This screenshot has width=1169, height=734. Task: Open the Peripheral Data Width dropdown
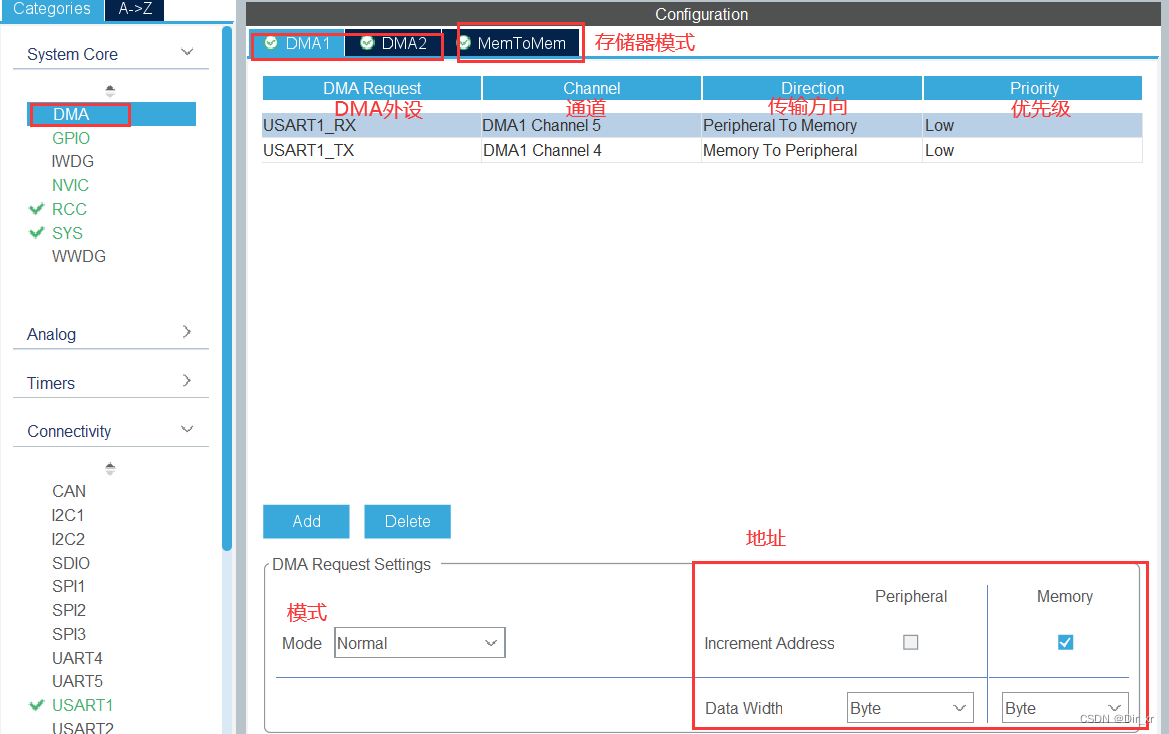tap(909, 707)
